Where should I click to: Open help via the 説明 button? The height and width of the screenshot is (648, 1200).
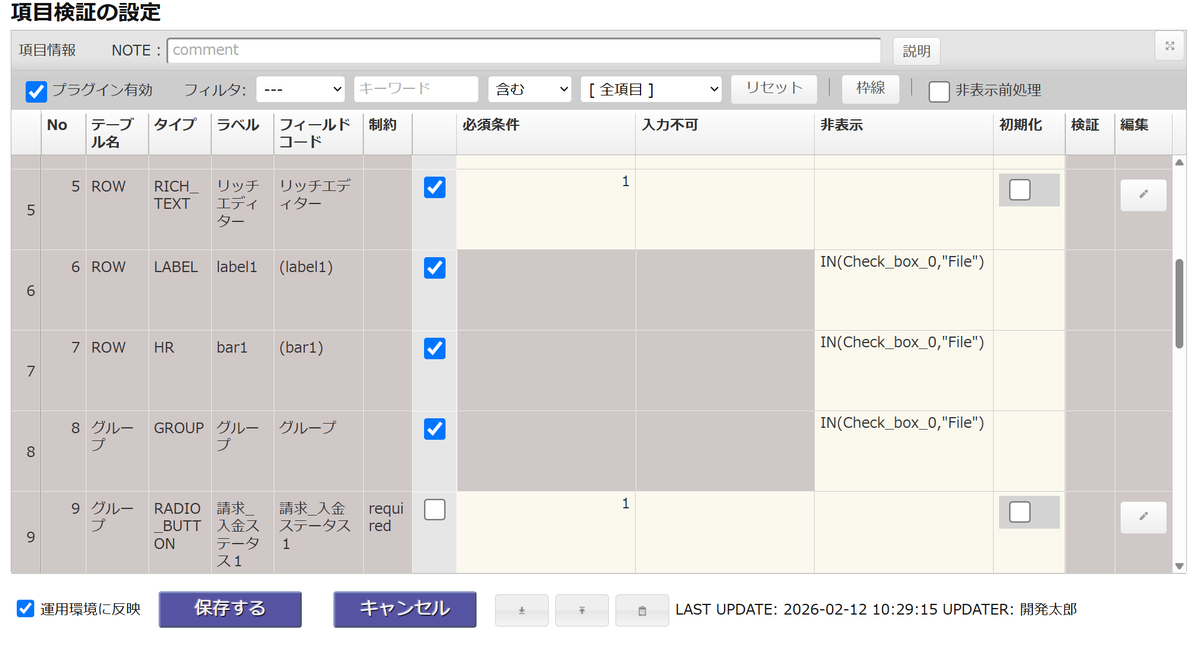coord(916,50)
